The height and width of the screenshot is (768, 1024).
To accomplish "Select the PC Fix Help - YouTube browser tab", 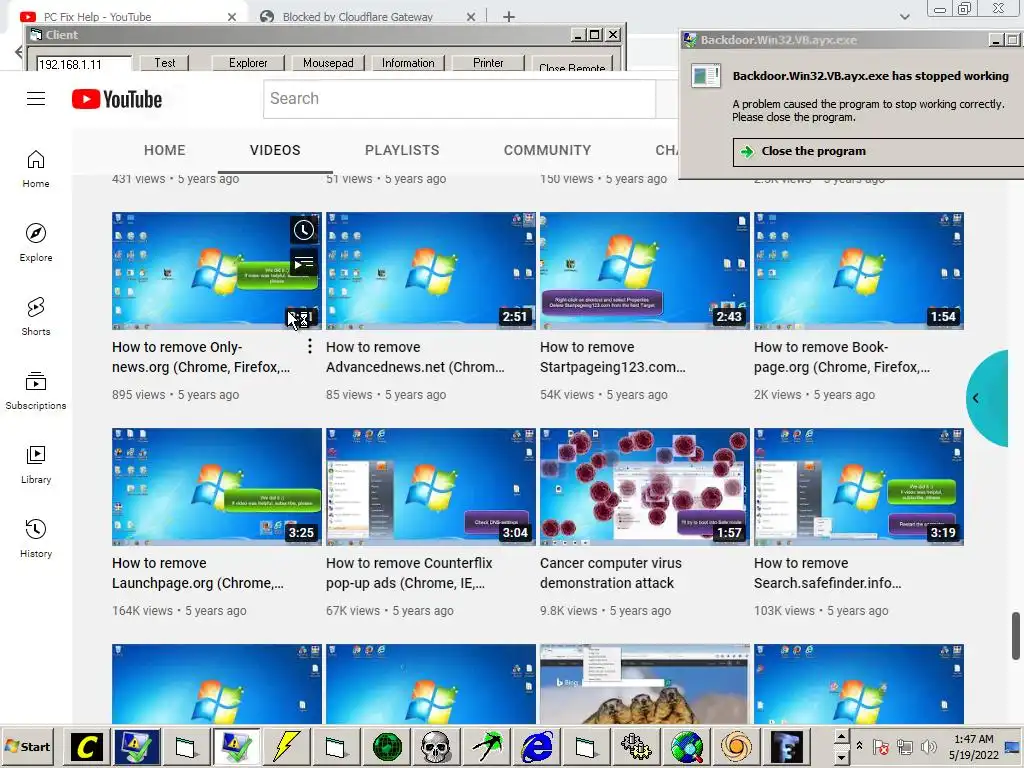I will (x=127, y=16).
